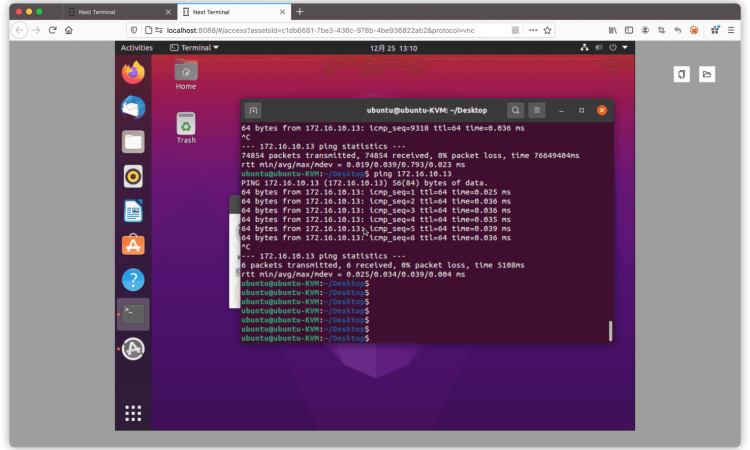Open the Firefox hamburger menu
The width and height of the screenshot is (750, 450).
coord(731,30)
